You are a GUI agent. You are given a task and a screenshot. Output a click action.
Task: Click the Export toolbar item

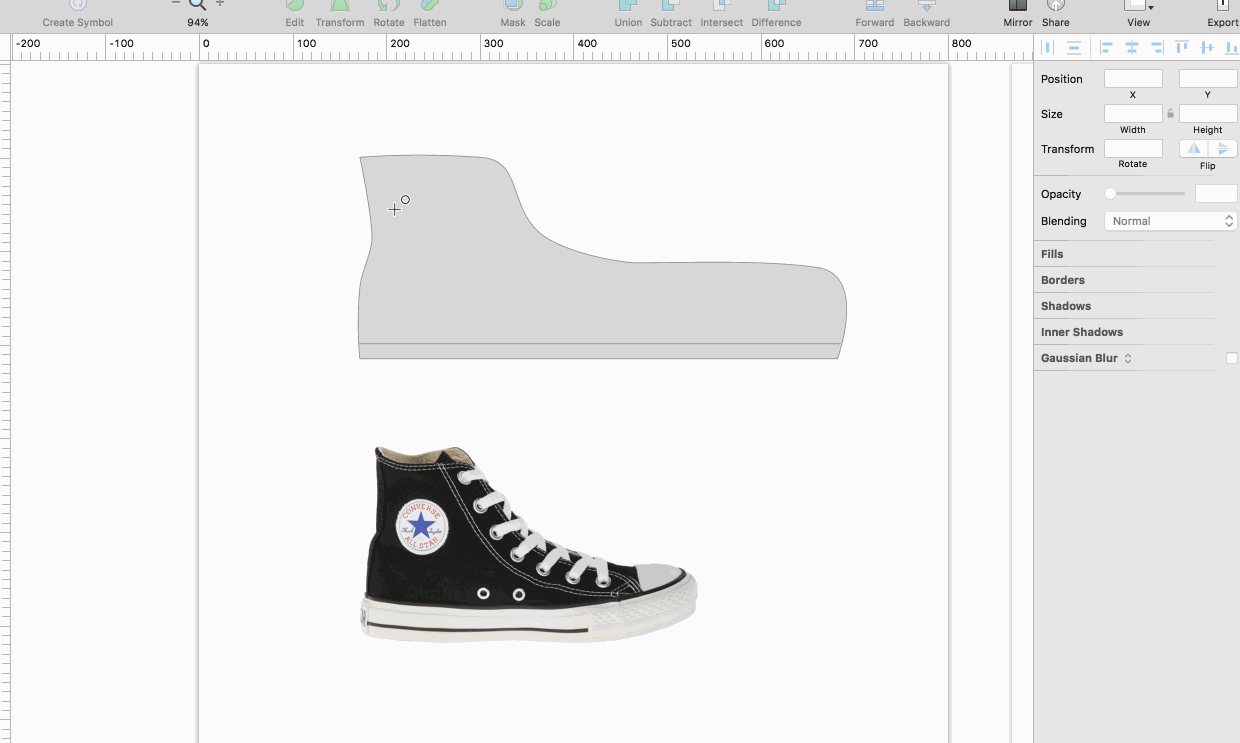click(x=1222, y=15)
